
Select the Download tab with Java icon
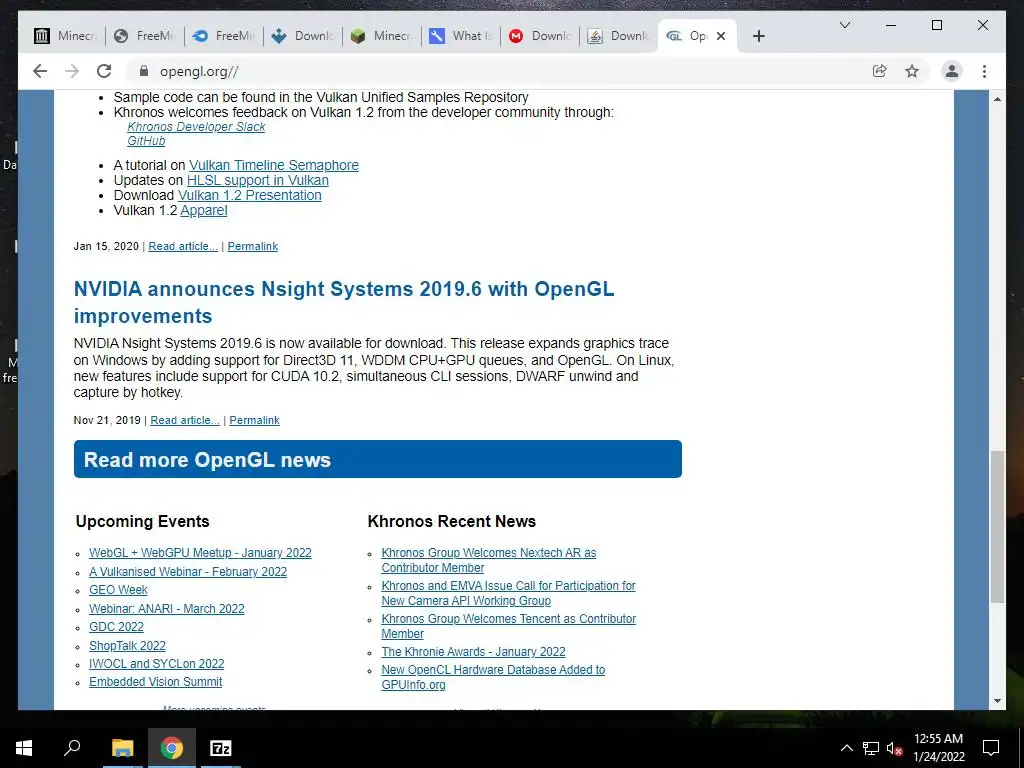[x=618, y=36]
